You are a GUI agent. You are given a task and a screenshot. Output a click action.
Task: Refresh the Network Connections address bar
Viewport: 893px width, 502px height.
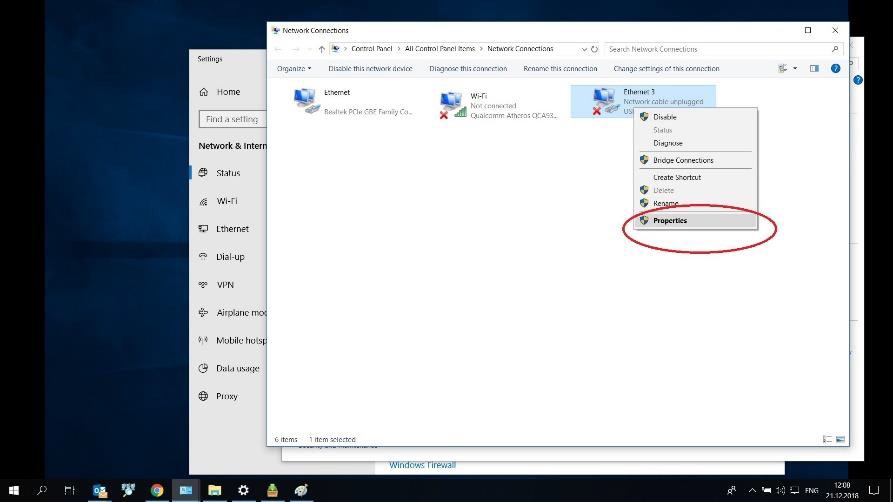pyautogui.click(x=594, y=49)
